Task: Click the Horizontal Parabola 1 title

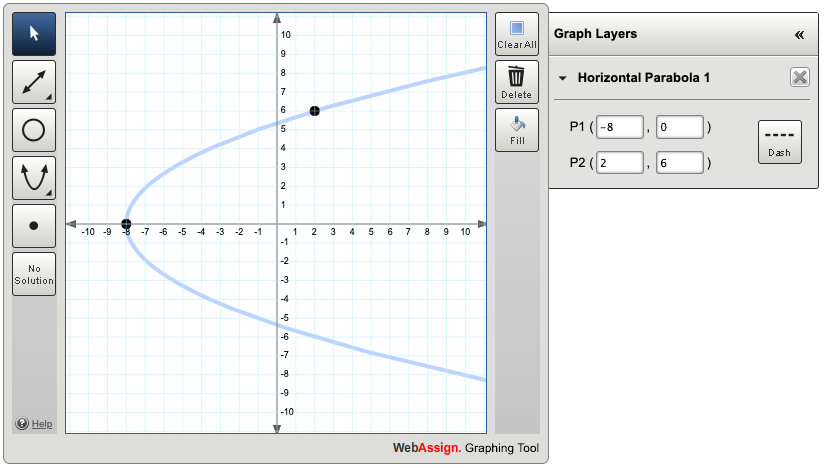Action: (643, 78)
